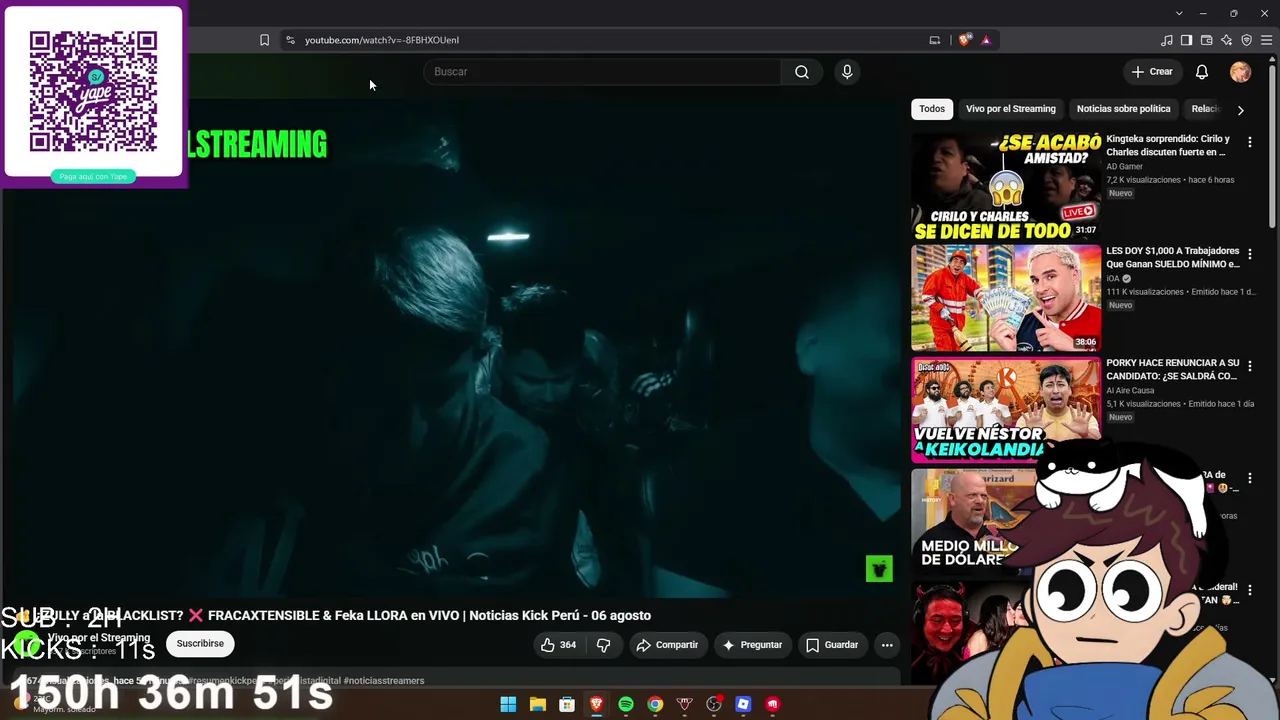Open File Explorer from the taskbar
Viewport: 1280px width, 720px height.
(537, 704)
